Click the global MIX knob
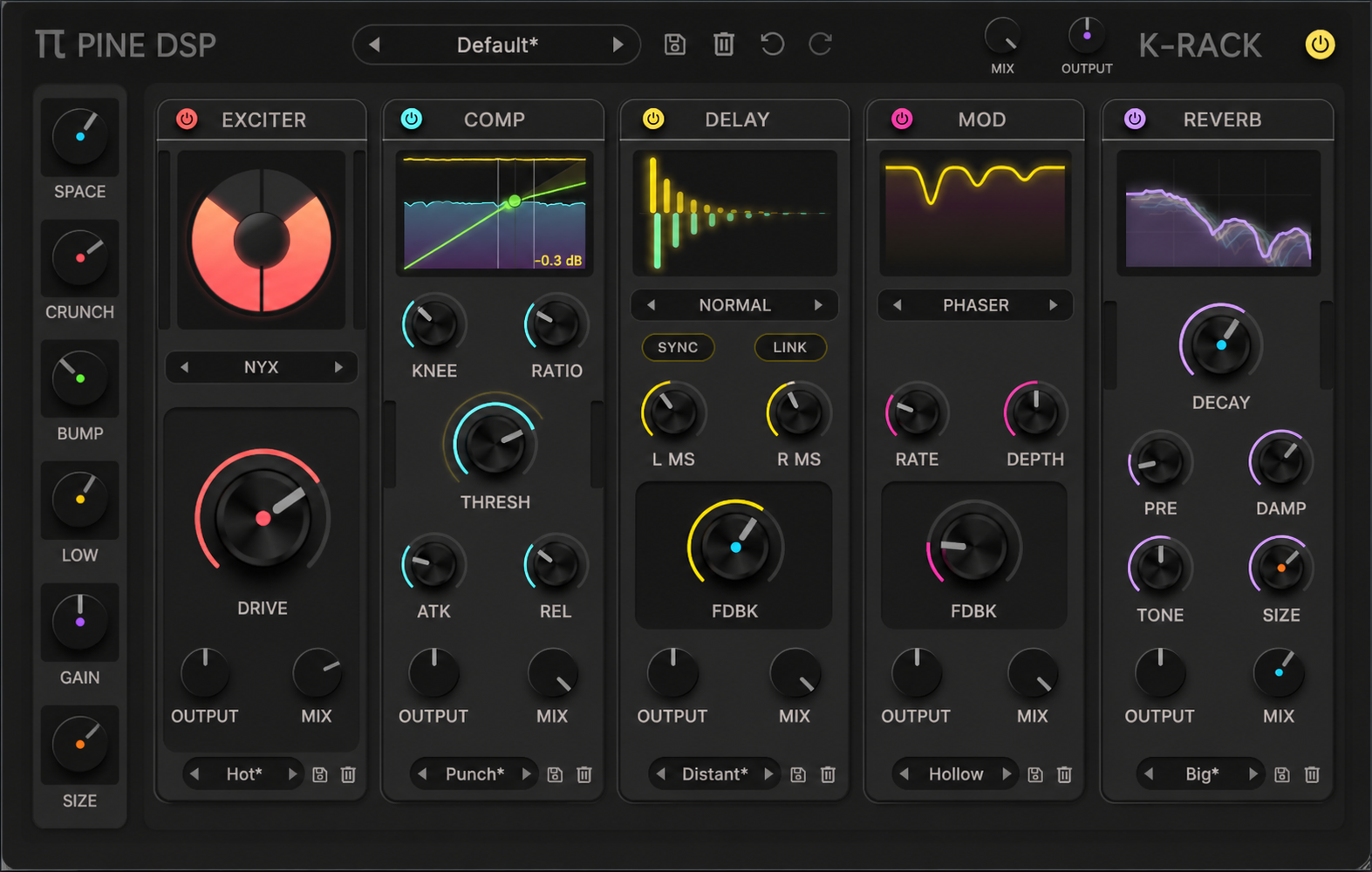This screenshot has height=872, width=1372. [1002, 37]
